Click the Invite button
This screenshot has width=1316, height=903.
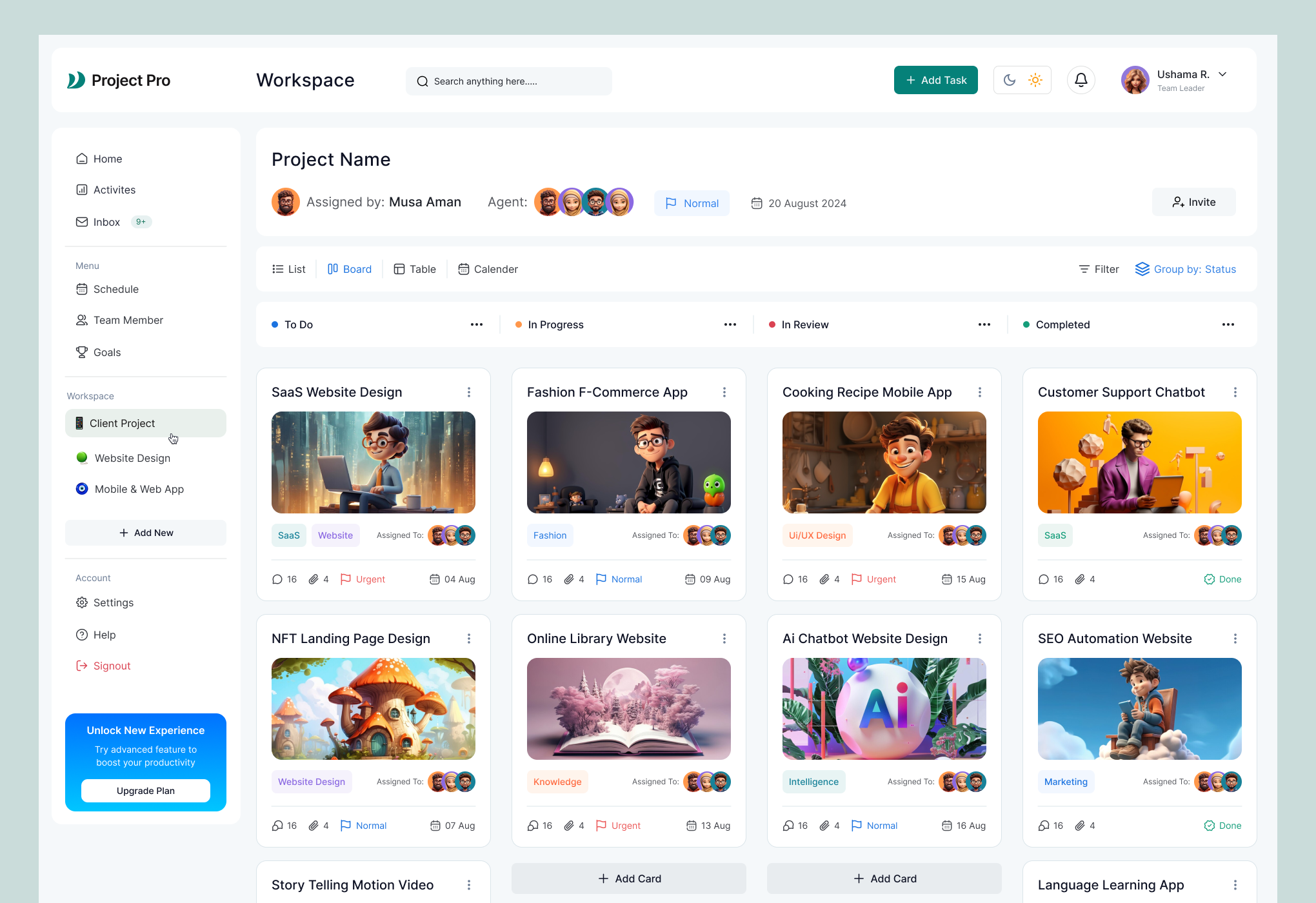(x=1193, y=202)
